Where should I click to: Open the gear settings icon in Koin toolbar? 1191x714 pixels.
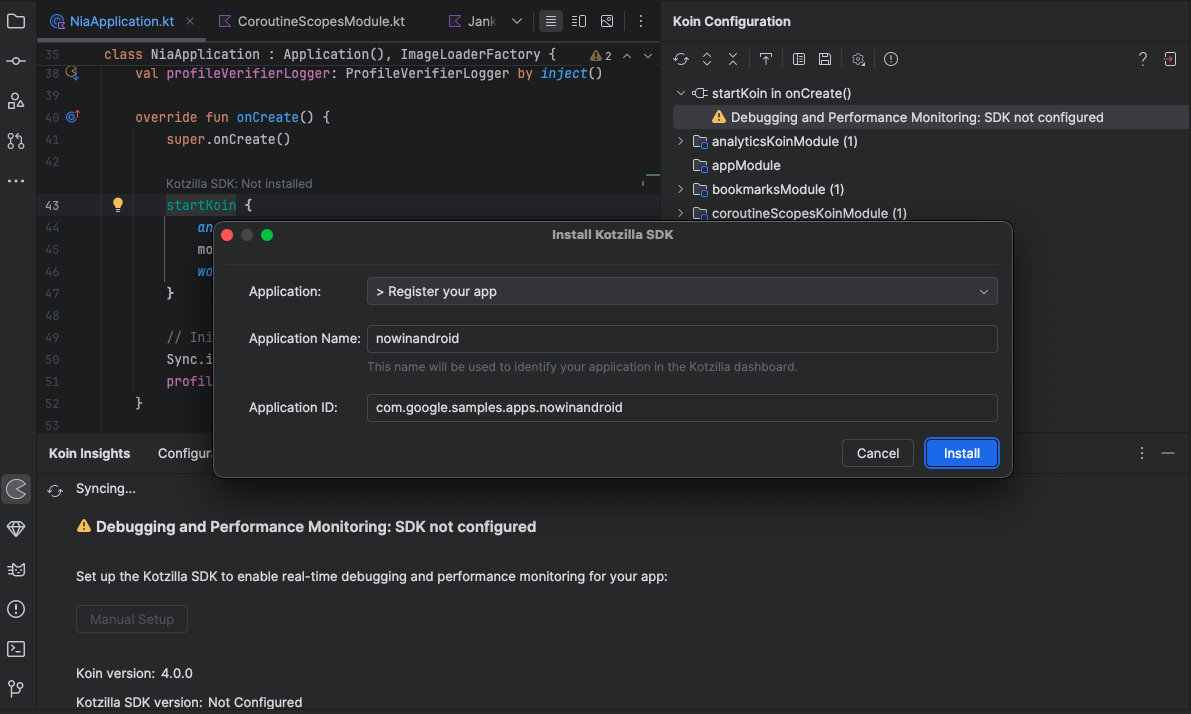coord(858,59)
